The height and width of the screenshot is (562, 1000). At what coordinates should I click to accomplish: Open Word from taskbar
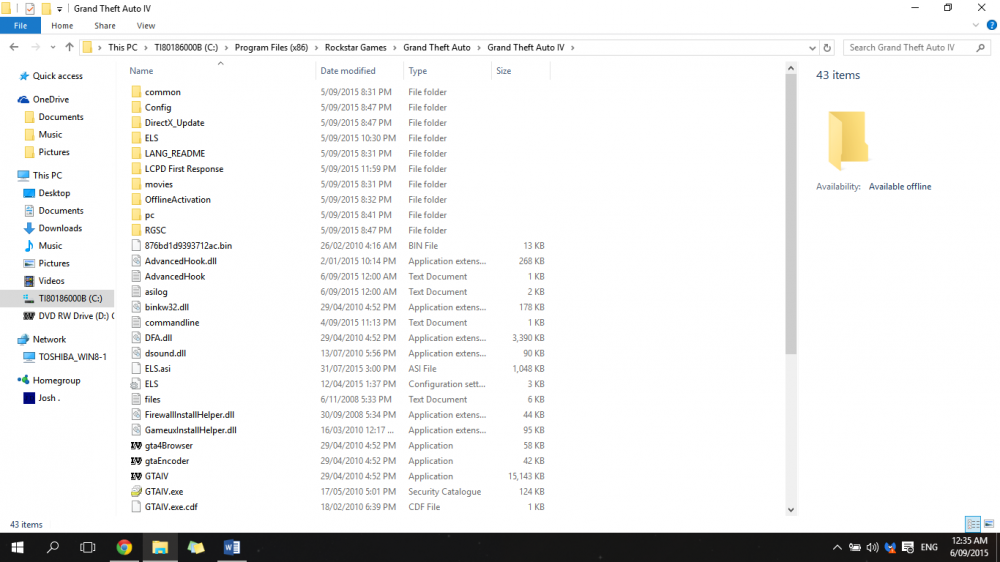tap(232, 547)
